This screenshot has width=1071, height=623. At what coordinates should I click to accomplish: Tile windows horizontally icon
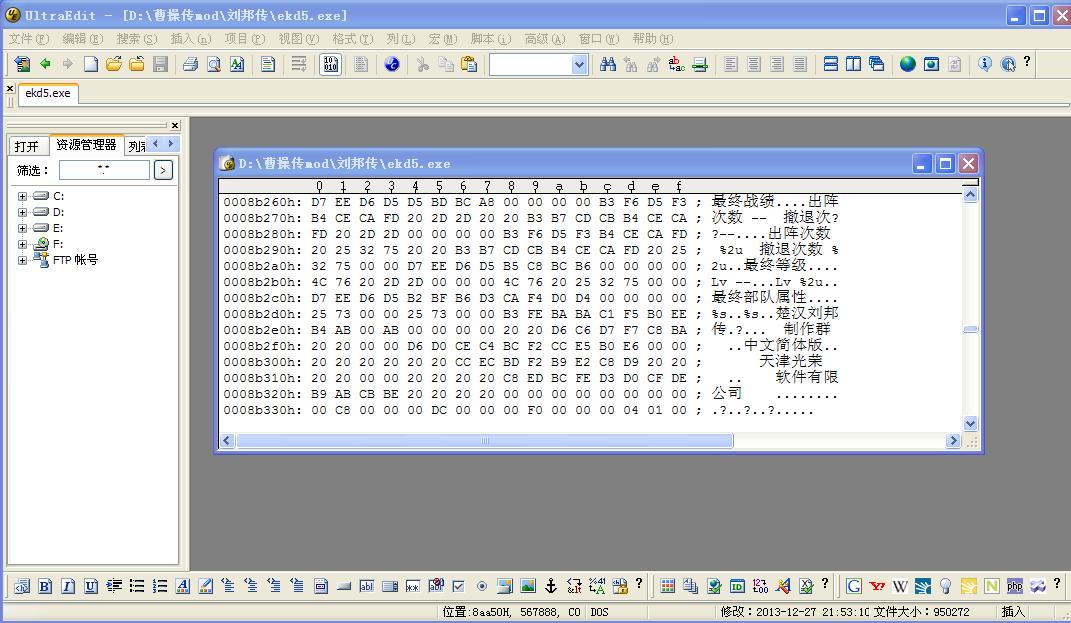(x=831, y=64)
